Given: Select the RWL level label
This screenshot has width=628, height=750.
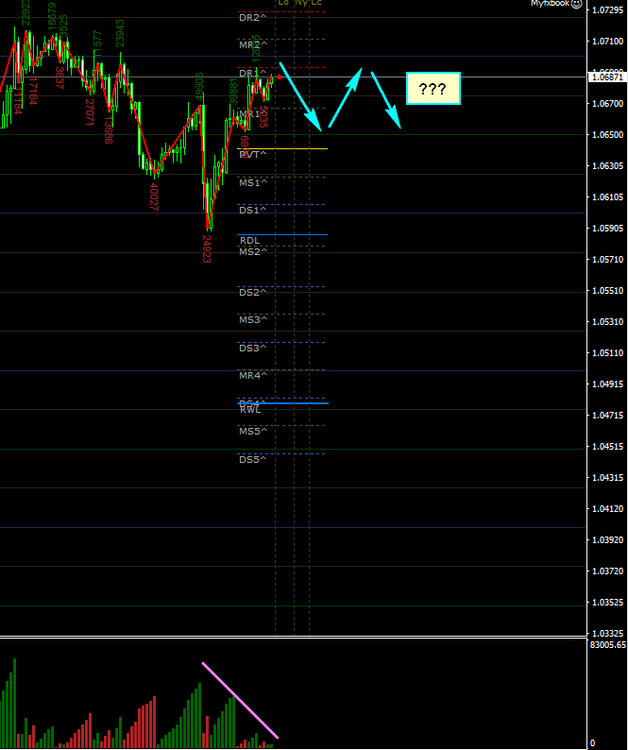Looking at the screenshot, I should point(250,410).
